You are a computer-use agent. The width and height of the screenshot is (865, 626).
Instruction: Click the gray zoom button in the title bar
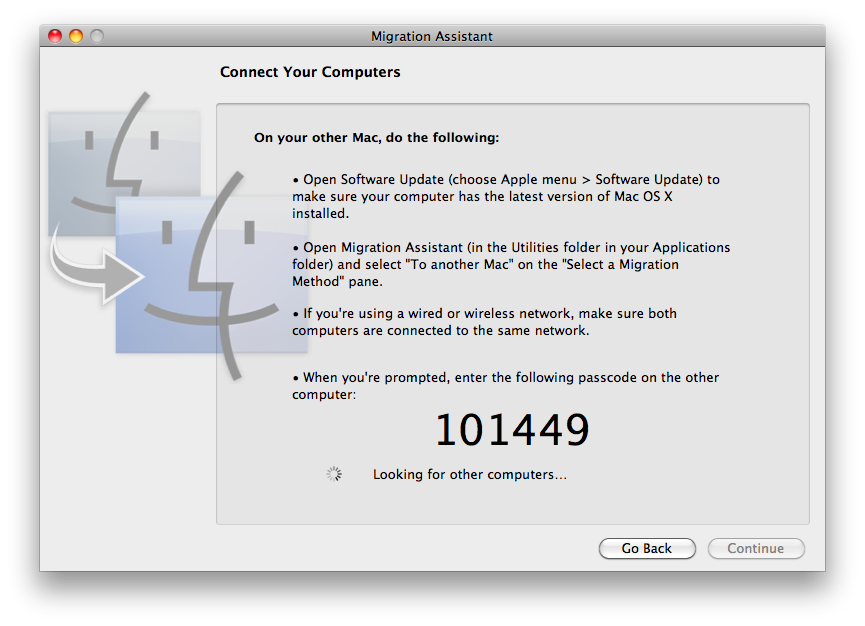tap(97, 36)
